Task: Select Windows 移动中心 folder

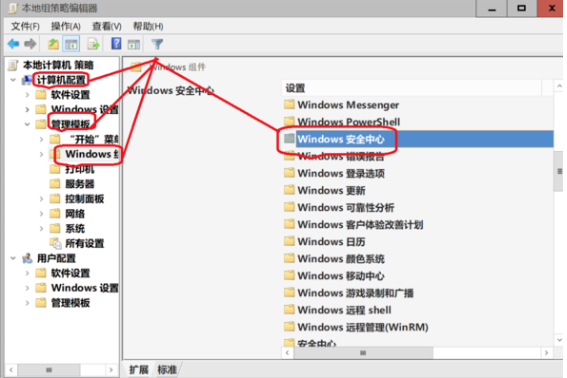Action: [x=341, y=276]
